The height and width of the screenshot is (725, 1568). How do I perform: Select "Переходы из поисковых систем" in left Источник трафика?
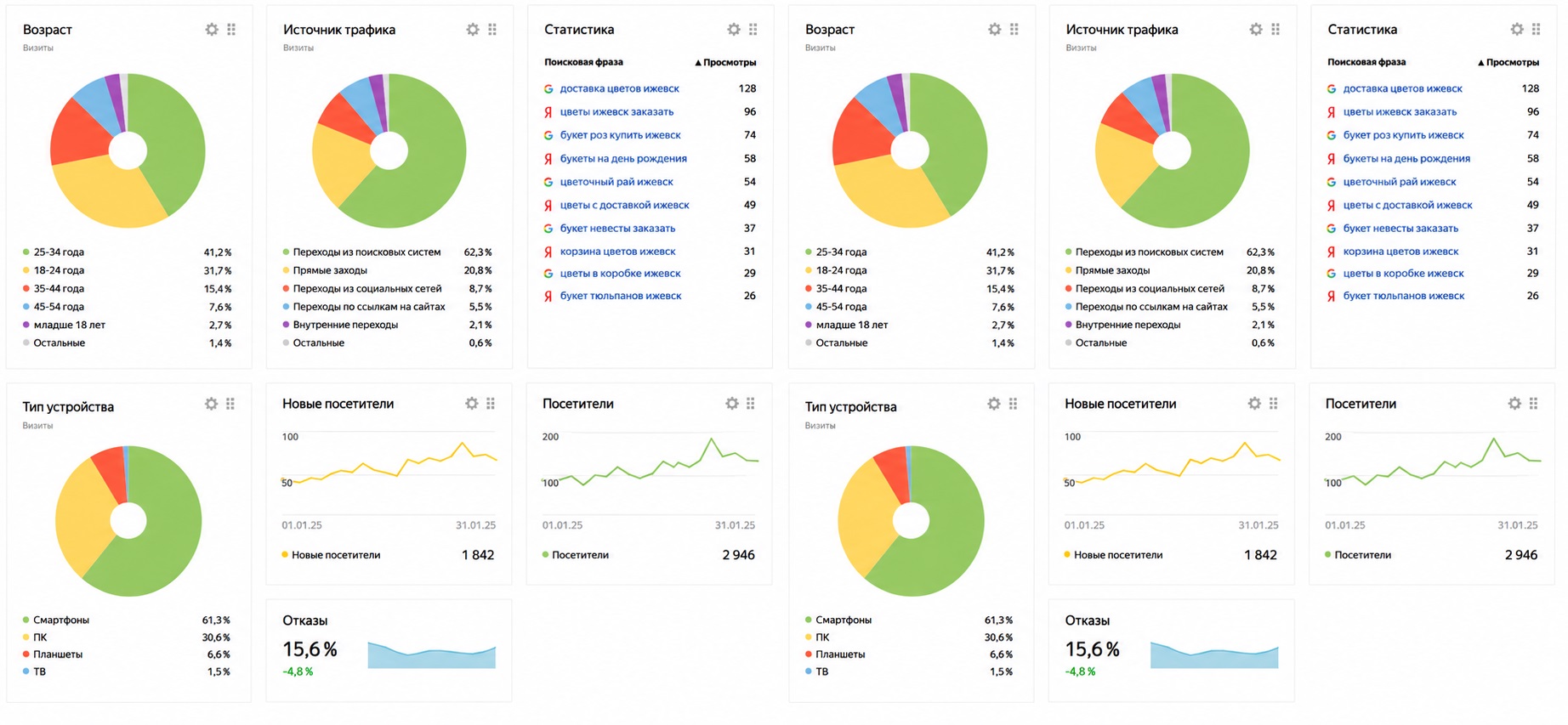click(366, 252)
